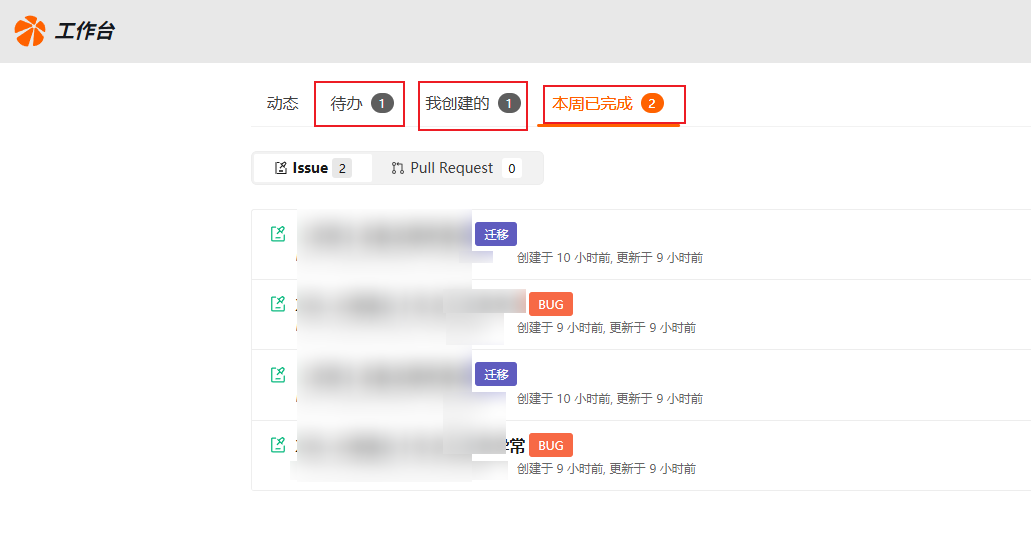Click the first issue row's status icon
This screenshot has height=554, width=1031.
click(279, 234)
